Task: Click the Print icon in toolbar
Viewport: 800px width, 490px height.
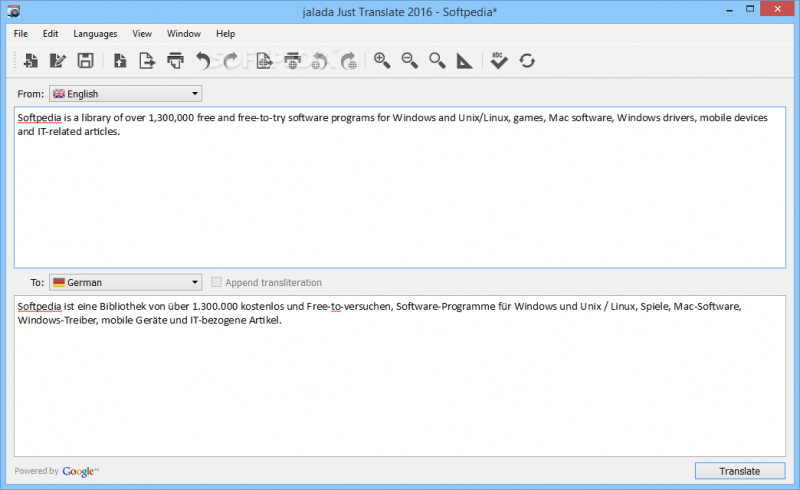Action: (x=176, y=61)
